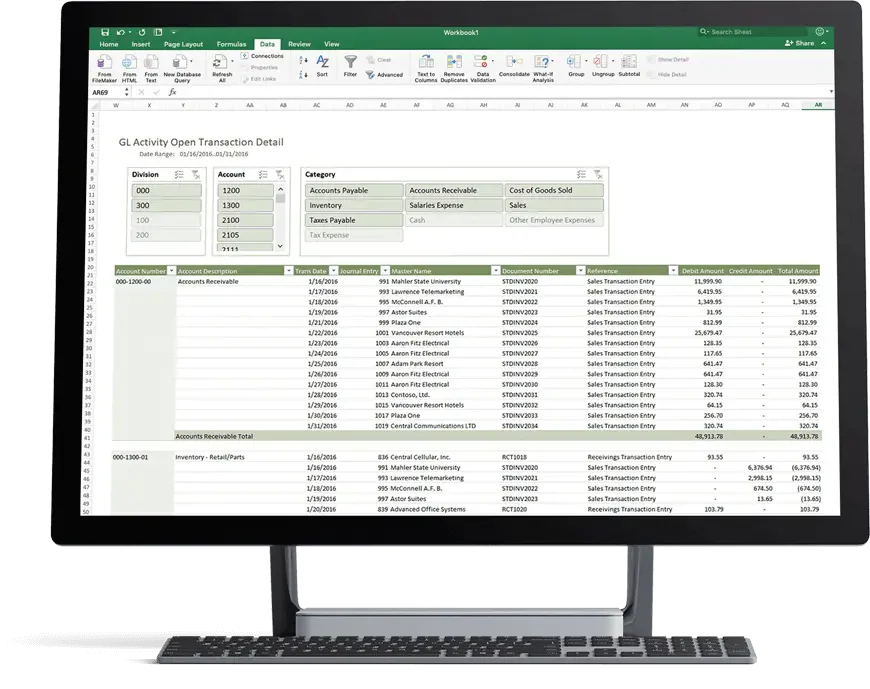This screenshot has height=689, width=870.
Task: Click the Group rows icon
Action: pos(574,61)
